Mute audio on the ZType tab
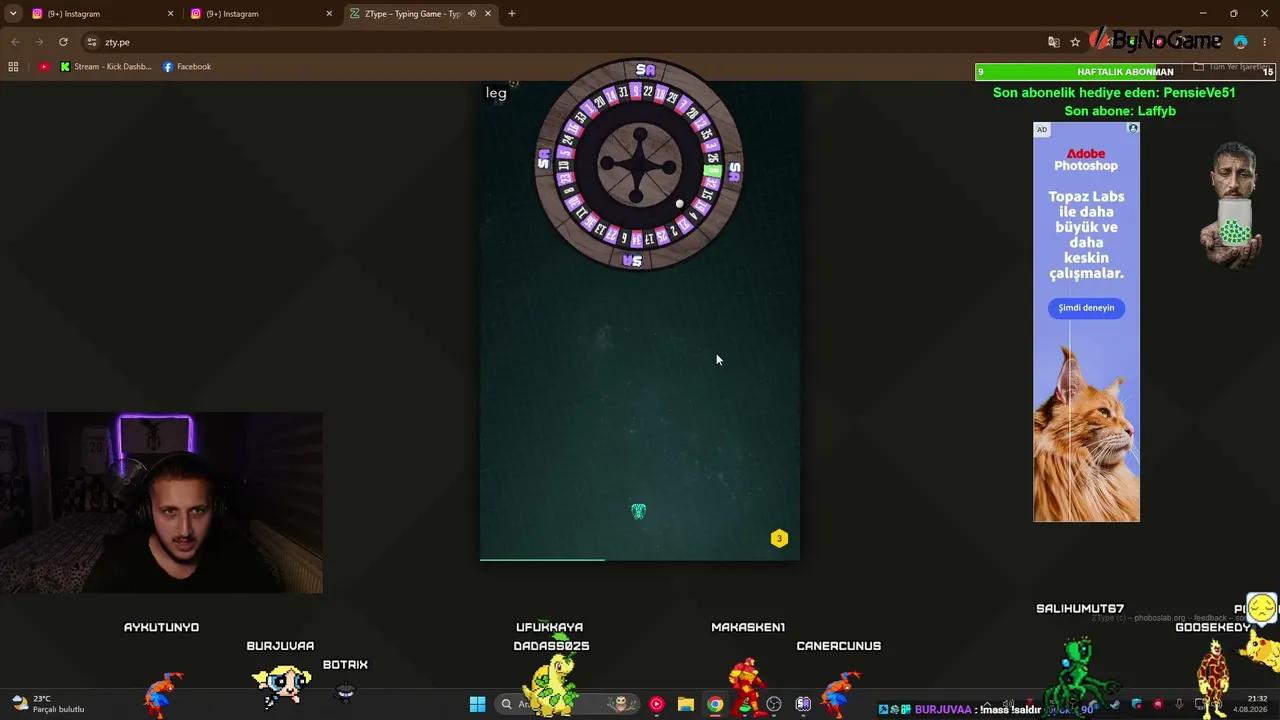 pyautogui.click(x=472, y=14)
